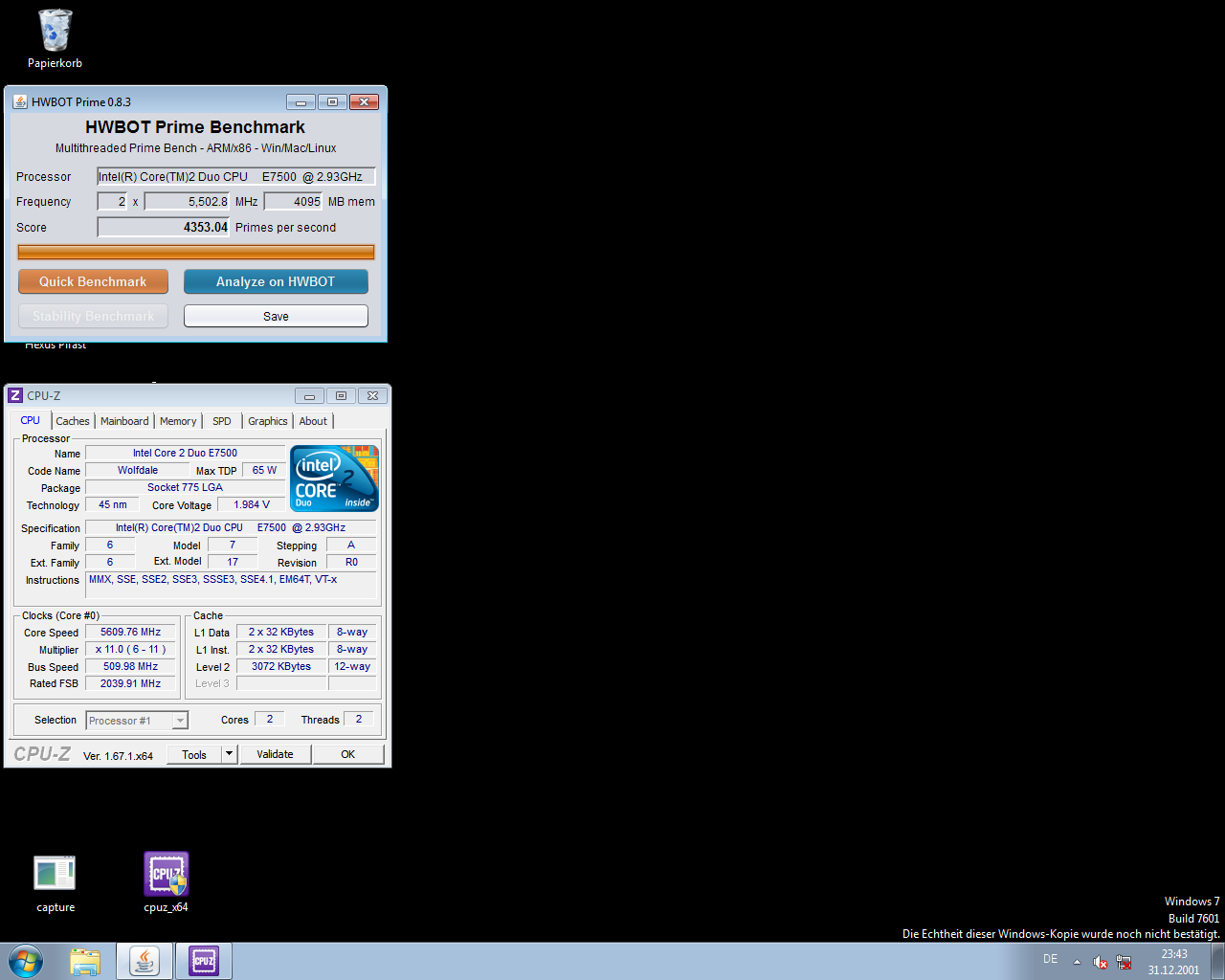Select the CPU tab in CPU-Z

pos(31,420)
